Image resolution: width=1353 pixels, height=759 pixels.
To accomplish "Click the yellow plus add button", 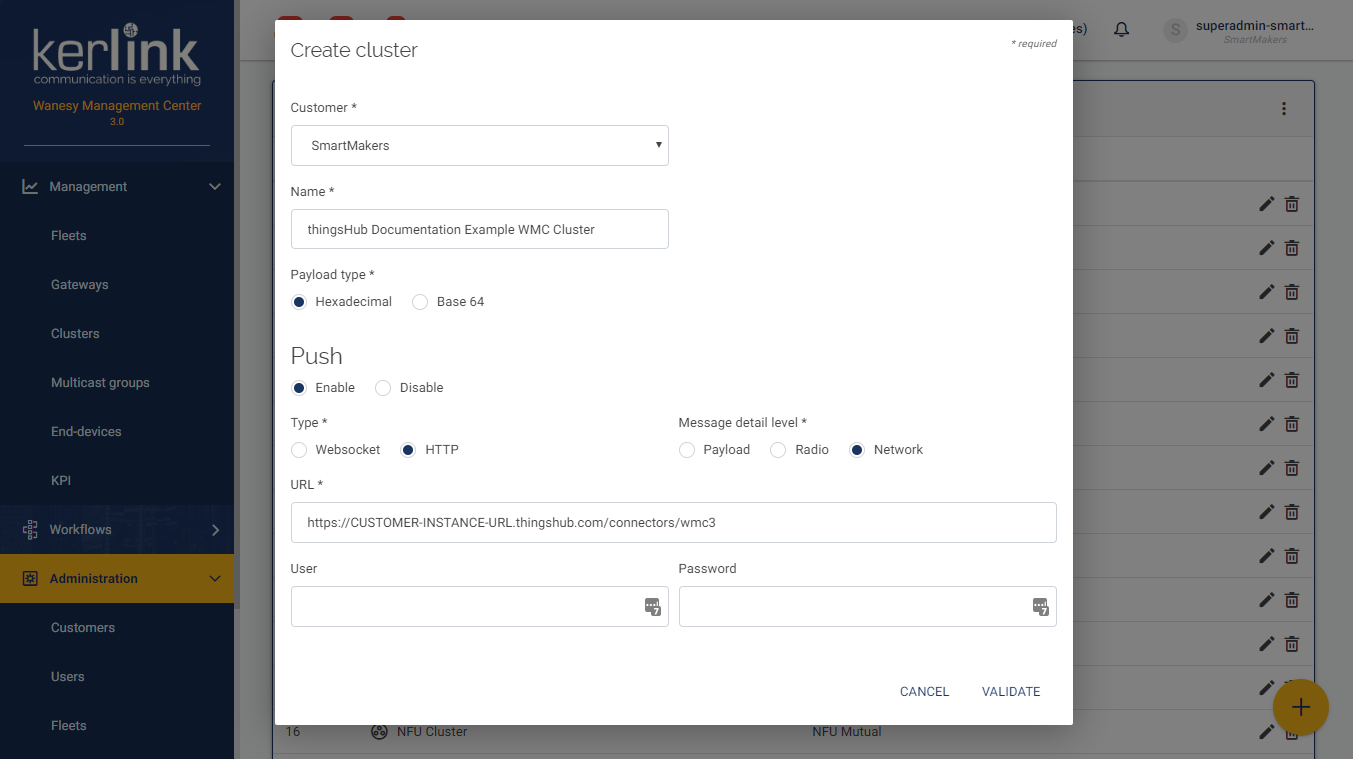I will click(x=1300, y=707).
